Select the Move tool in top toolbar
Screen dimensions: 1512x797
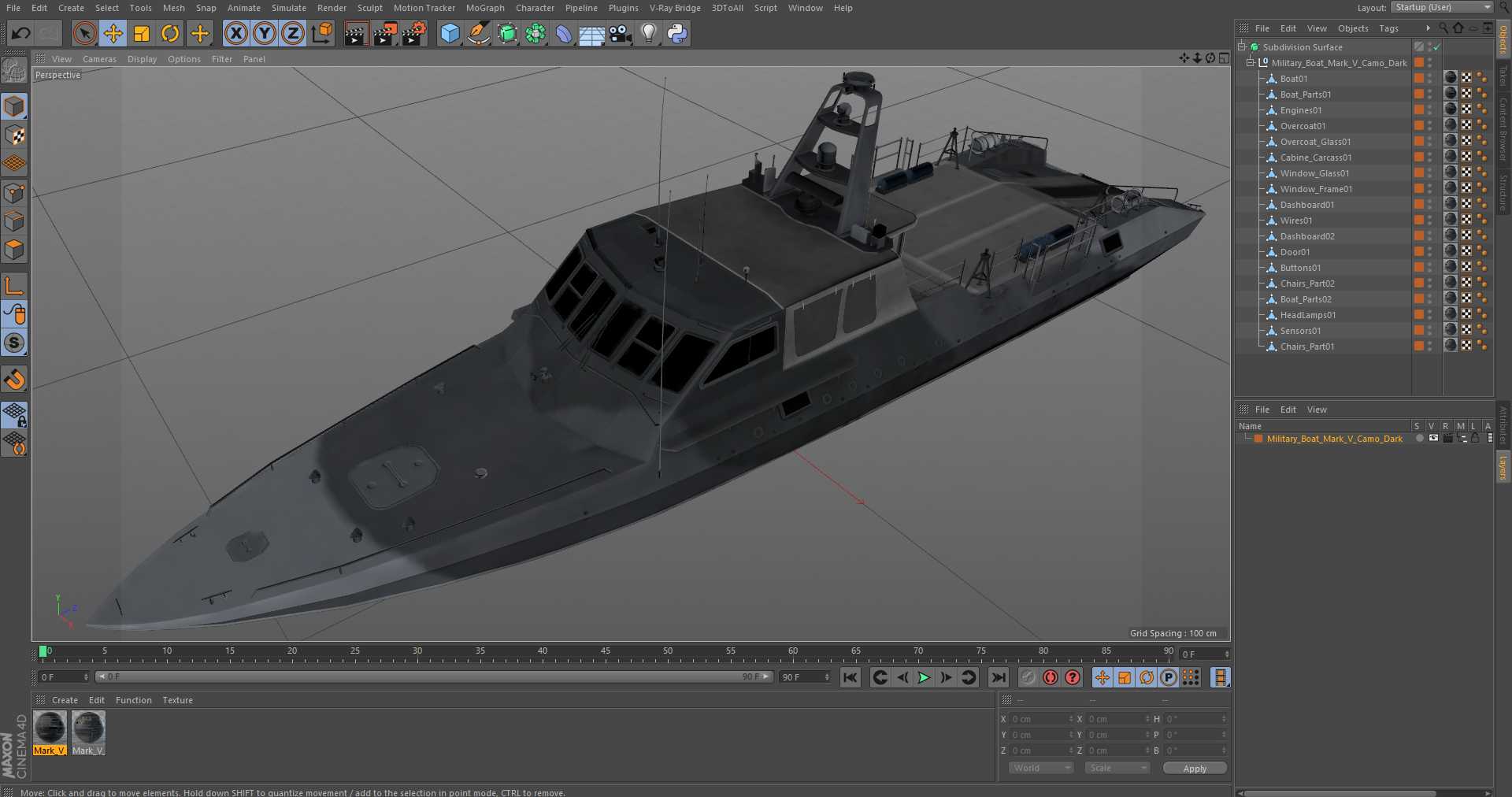click(x=113, y=33)
